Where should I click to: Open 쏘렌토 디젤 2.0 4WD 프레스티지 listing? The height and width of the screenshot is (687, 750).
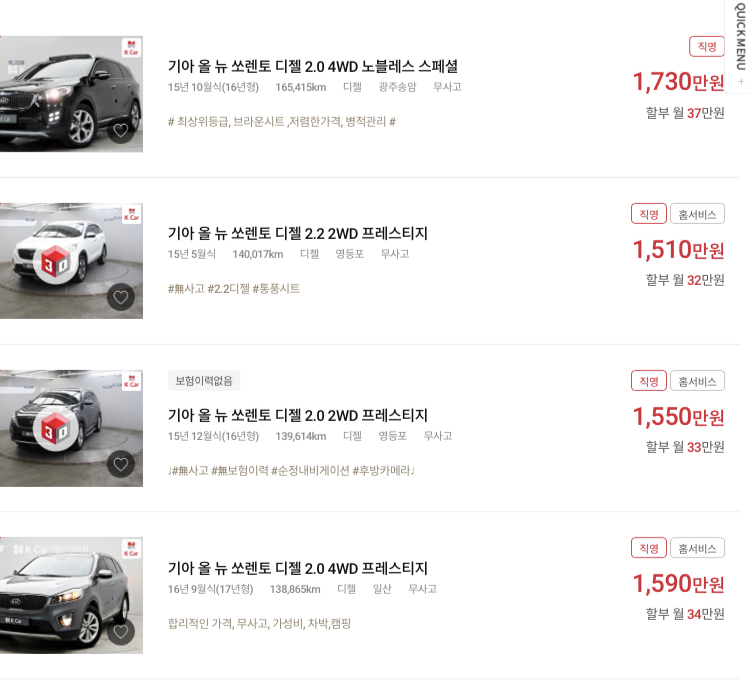click(x=298, y=568)
